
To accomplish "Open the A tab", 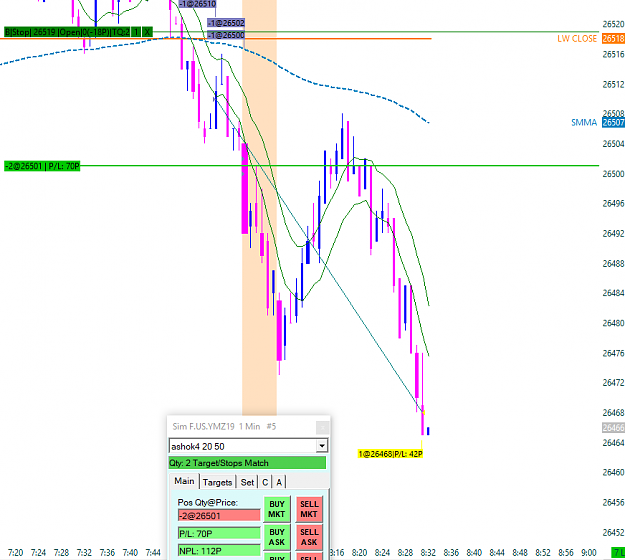I will (x=279, y=482).
